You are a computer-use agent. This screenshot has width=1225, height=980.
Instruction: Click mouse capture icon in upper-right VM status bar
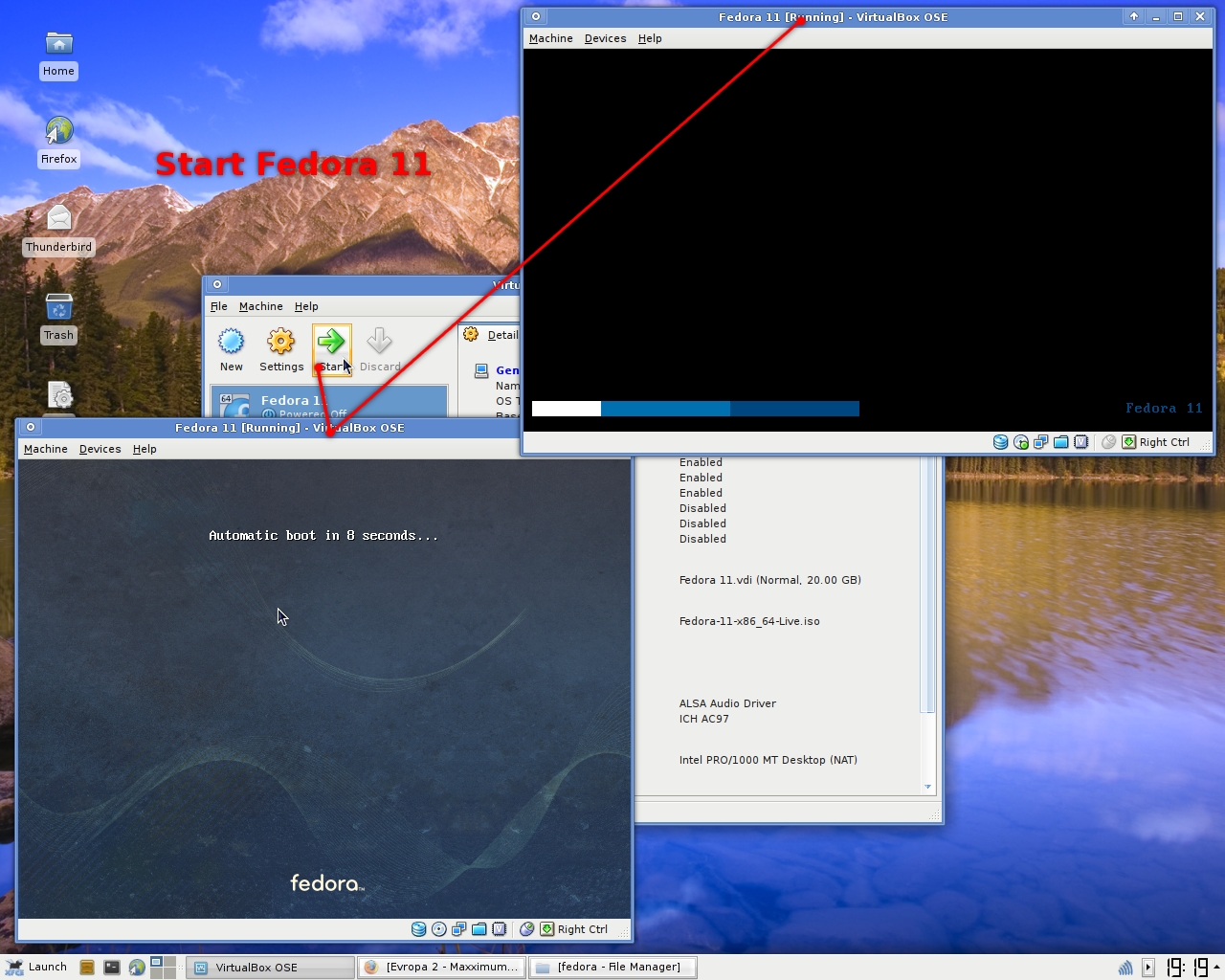(x=1109, y=442)
